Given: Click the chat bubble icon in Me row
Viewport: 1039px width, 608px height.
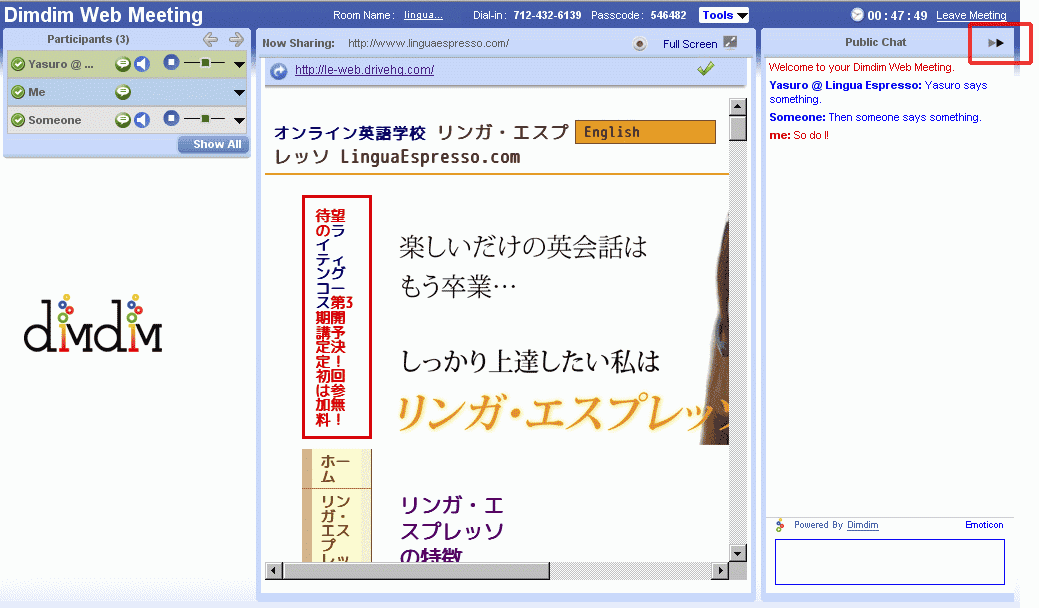Looking at the screenshot, I should (123, 92).
